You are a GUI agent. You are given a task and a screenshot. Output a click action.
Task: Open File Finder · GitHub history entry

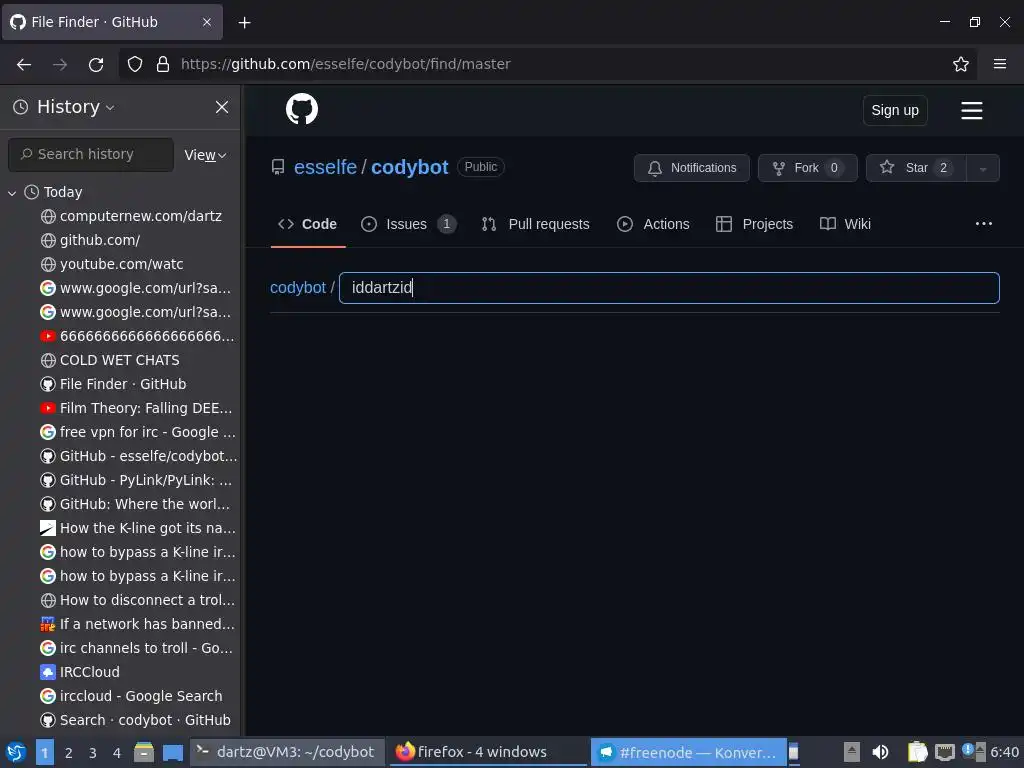pos(114,385)
